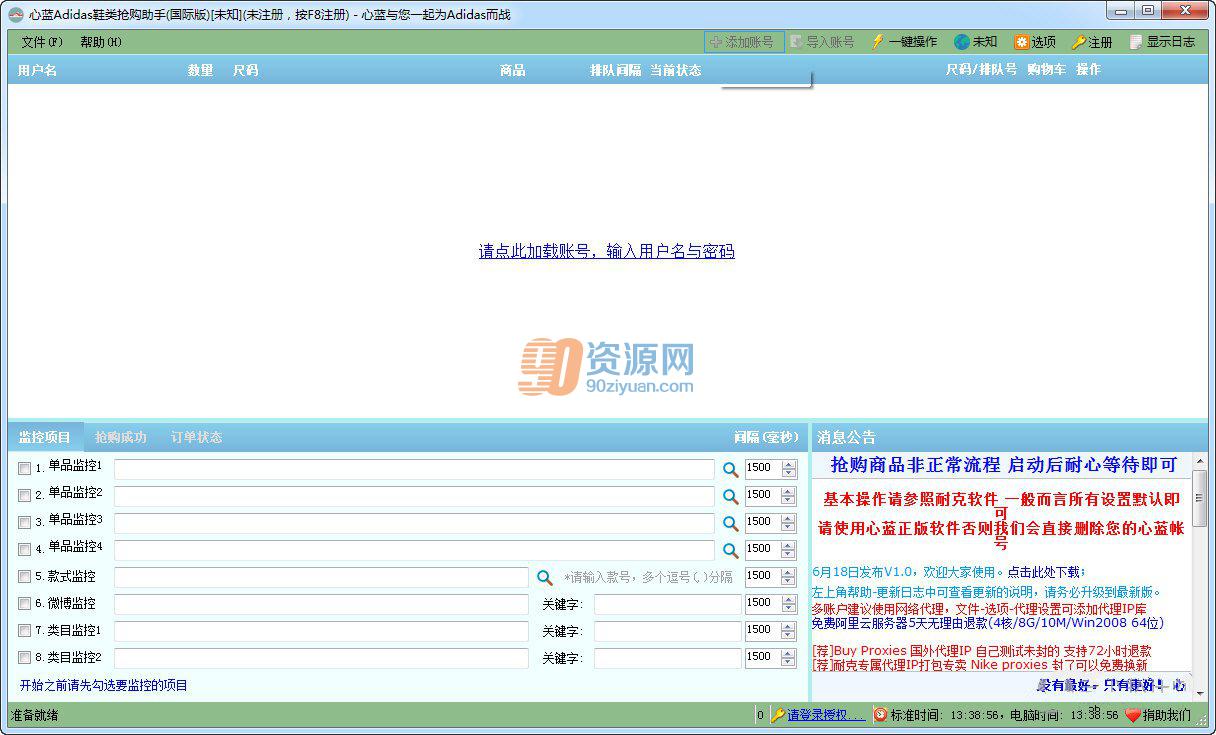Click the 购物车 column header

(1046, 70)
